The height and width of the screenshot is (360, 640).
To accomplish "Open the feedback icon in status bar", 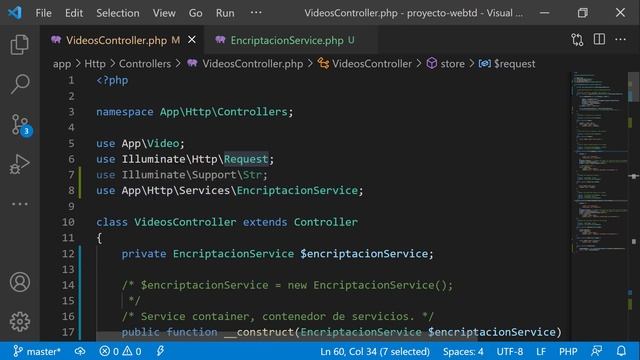I will (x=596, y=351).
